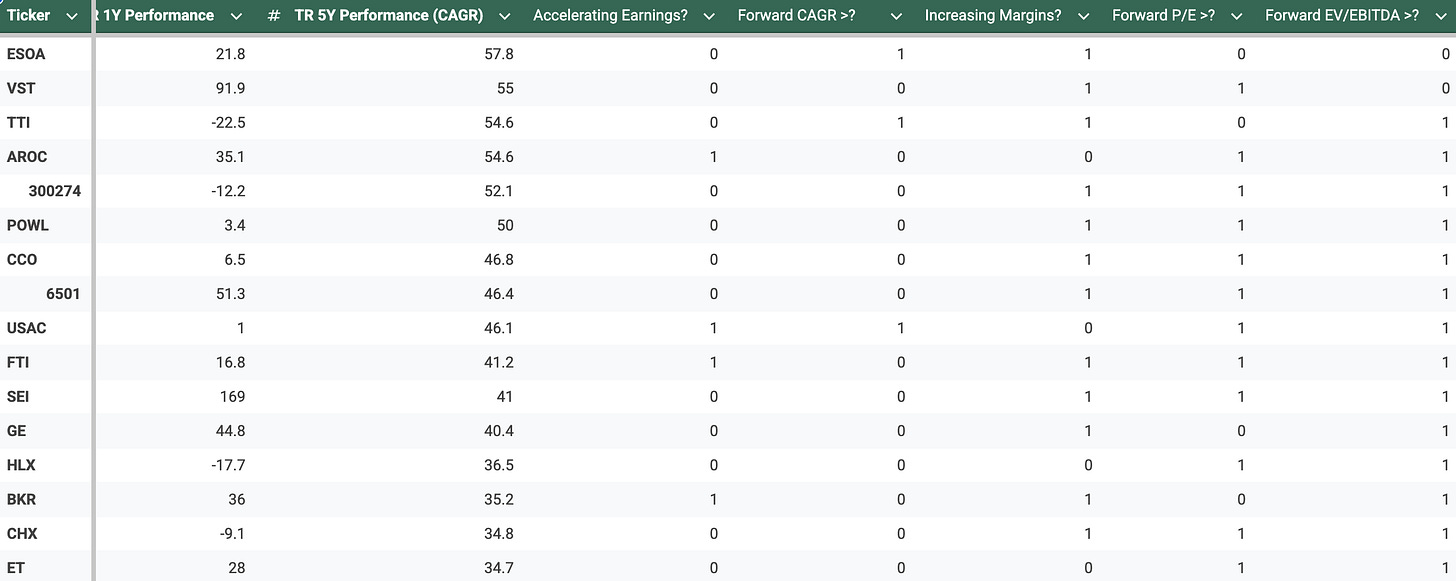Select the -9.1 value in CHX row
1456x581 pixels.
point(232,533)
